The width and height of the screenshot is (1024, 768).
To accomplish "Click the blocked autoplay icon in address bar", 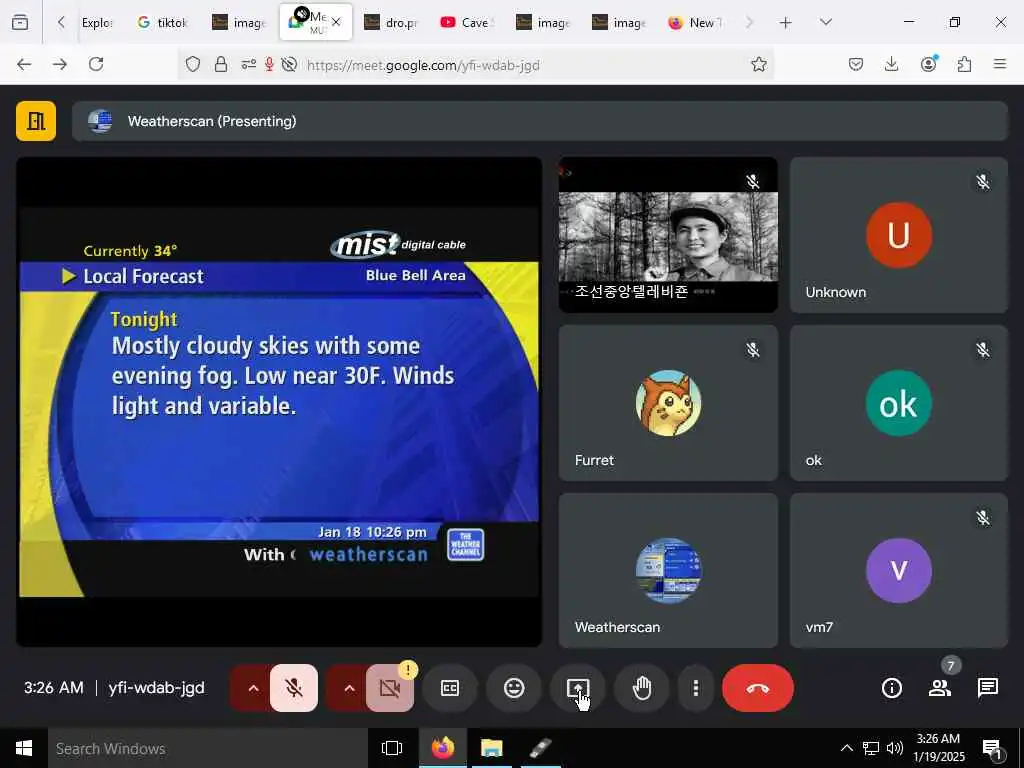I will (289, 64).
